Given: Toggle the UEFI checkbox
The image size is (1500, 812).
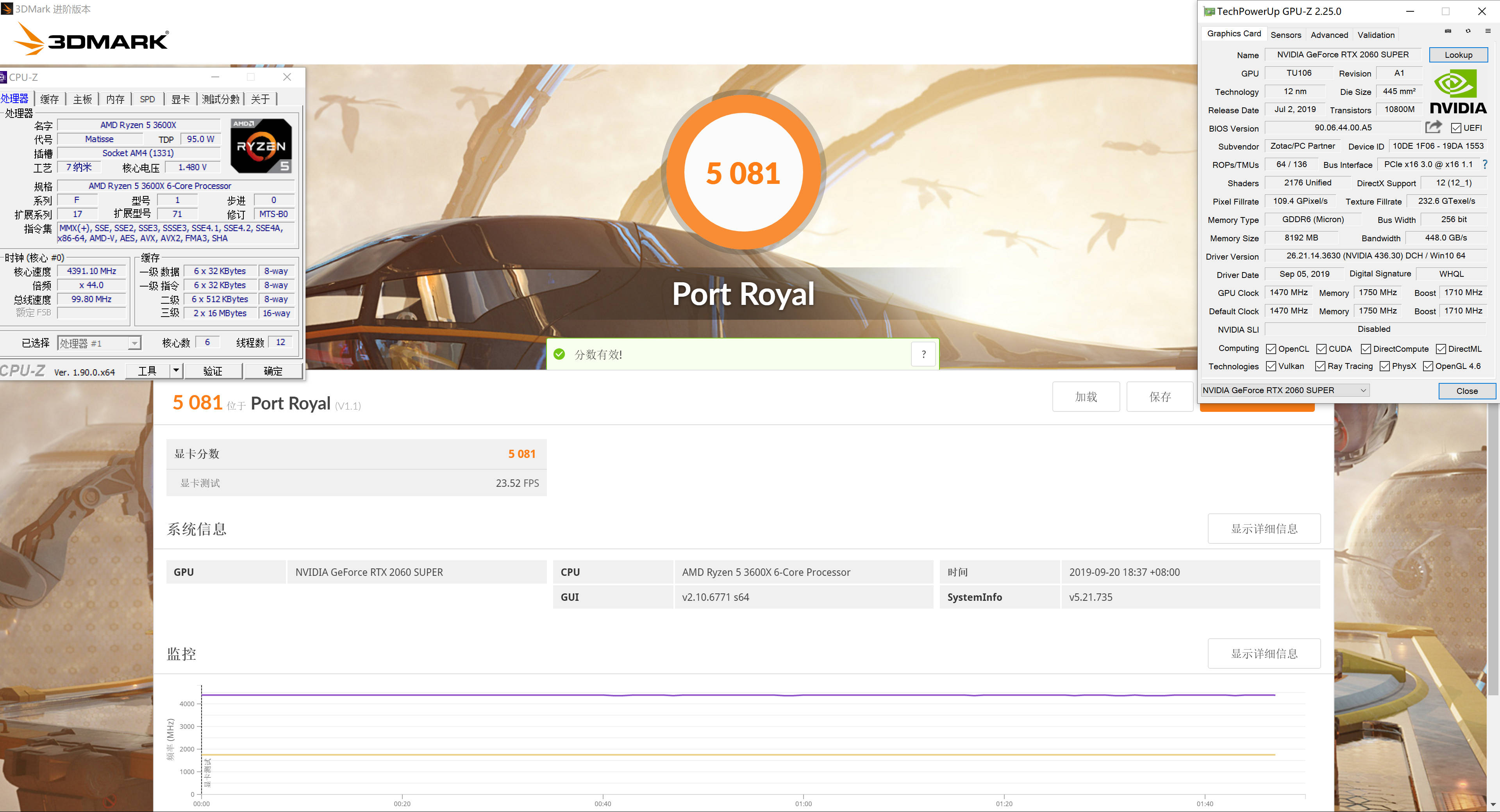Looking at the screenshot, I should (x=1456, y=128).
